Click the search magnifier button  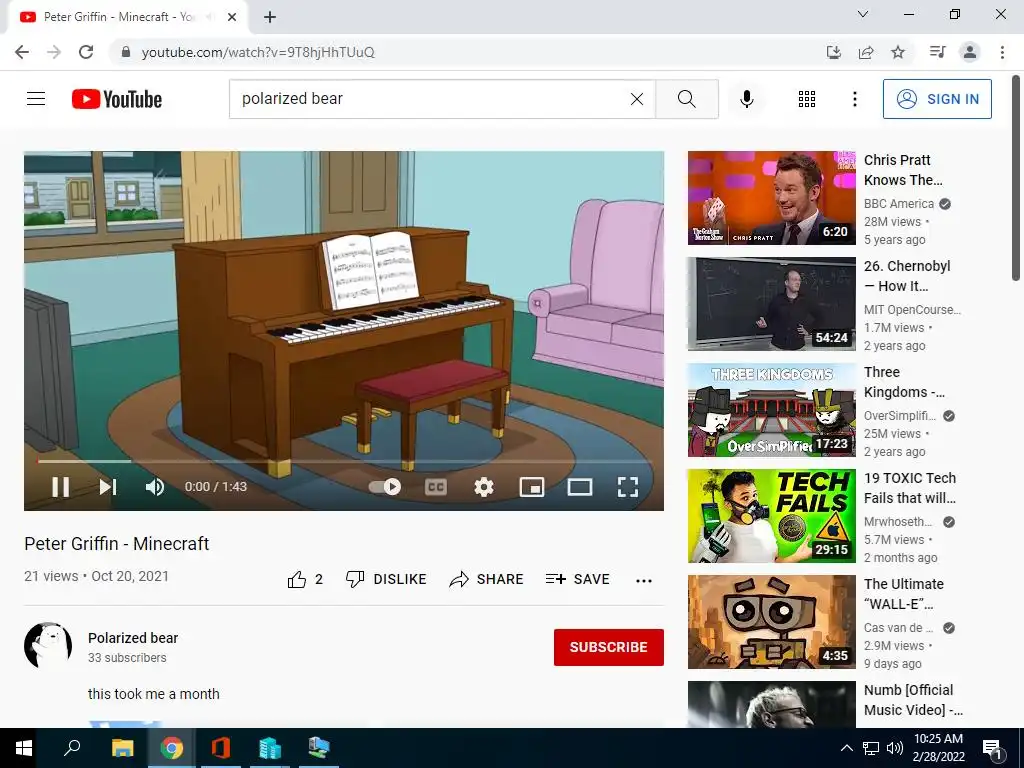(x=686, y=99)
